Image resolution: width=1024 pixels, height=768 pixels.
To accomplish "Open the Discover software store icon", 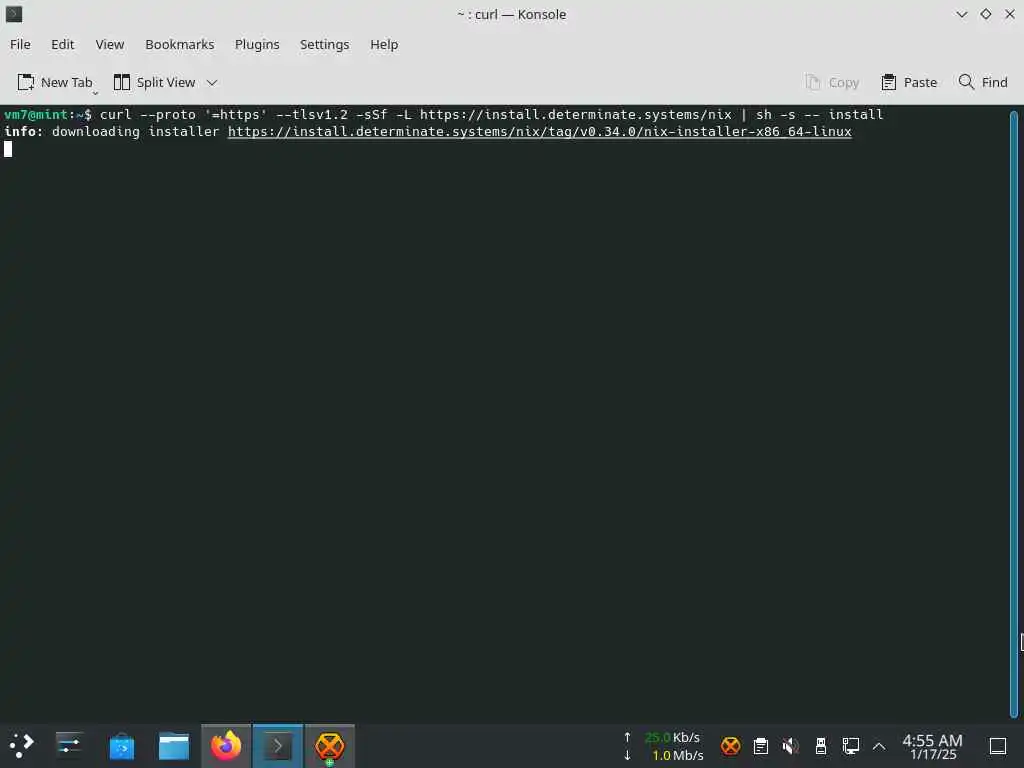I will point(121,746).
